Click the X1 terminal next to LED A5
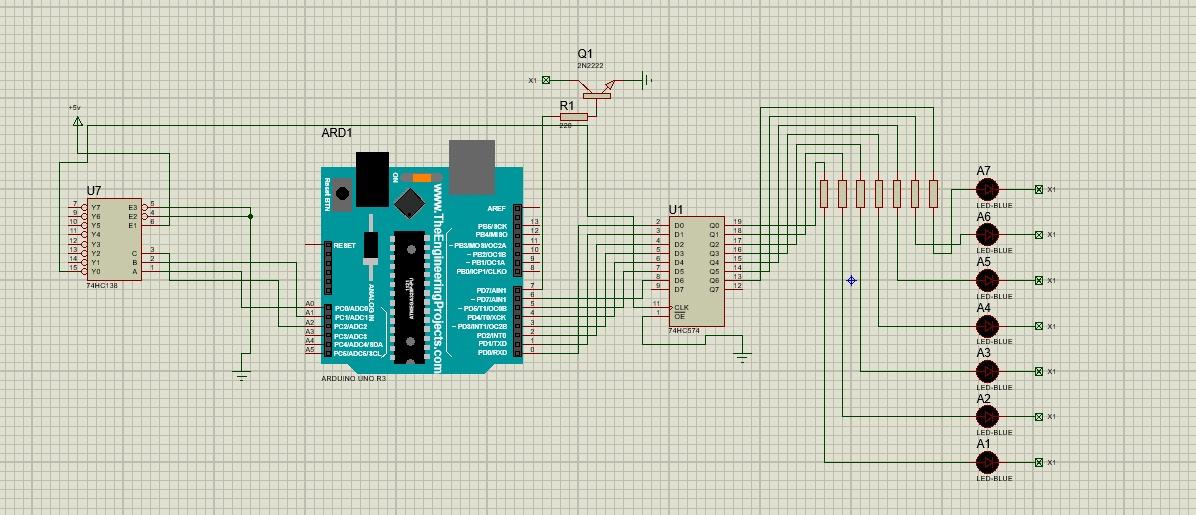1196x515 pixels. (1038, 280)
